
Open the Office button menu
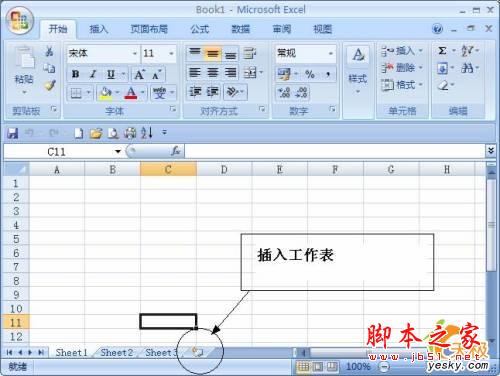pyautogui.click(x=19, y=21)
